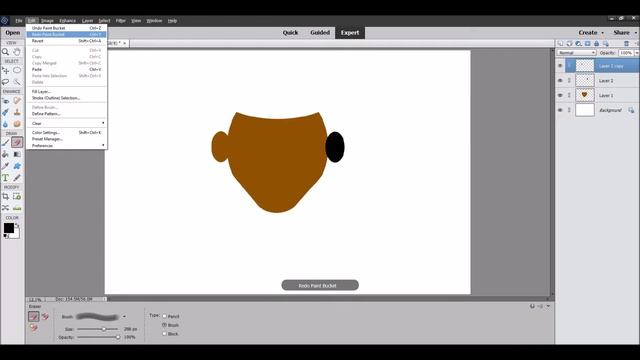Swap foreground and background colors
640x360 pixels.
tap(17, 225)
